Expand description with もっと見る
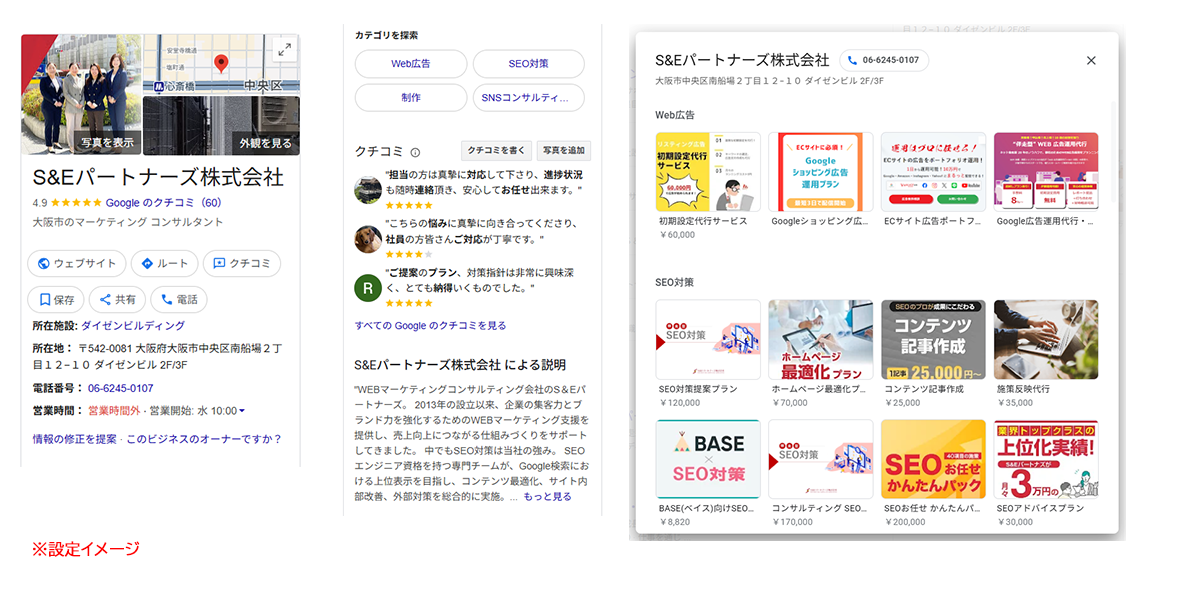The width and height of the screenshot is (1181, 591). click(x=548, y=497)
